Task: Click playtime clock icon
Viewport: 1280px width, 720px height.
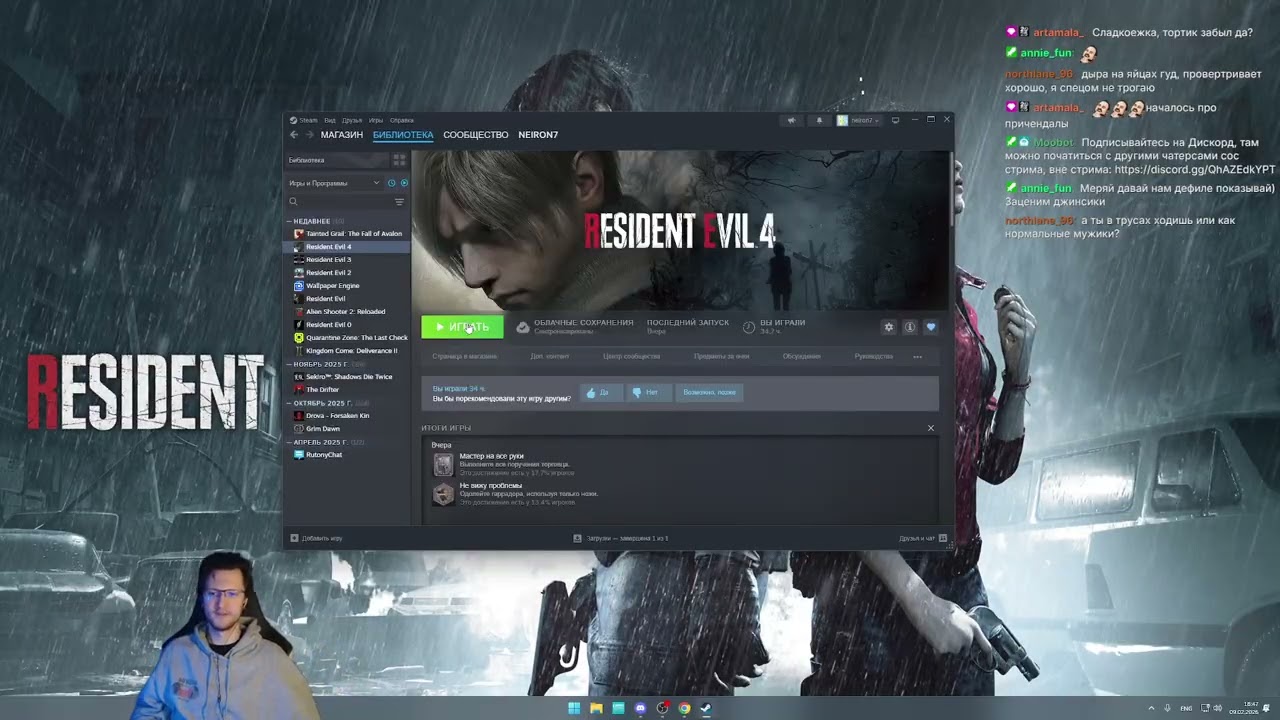Action: (749, 327)
